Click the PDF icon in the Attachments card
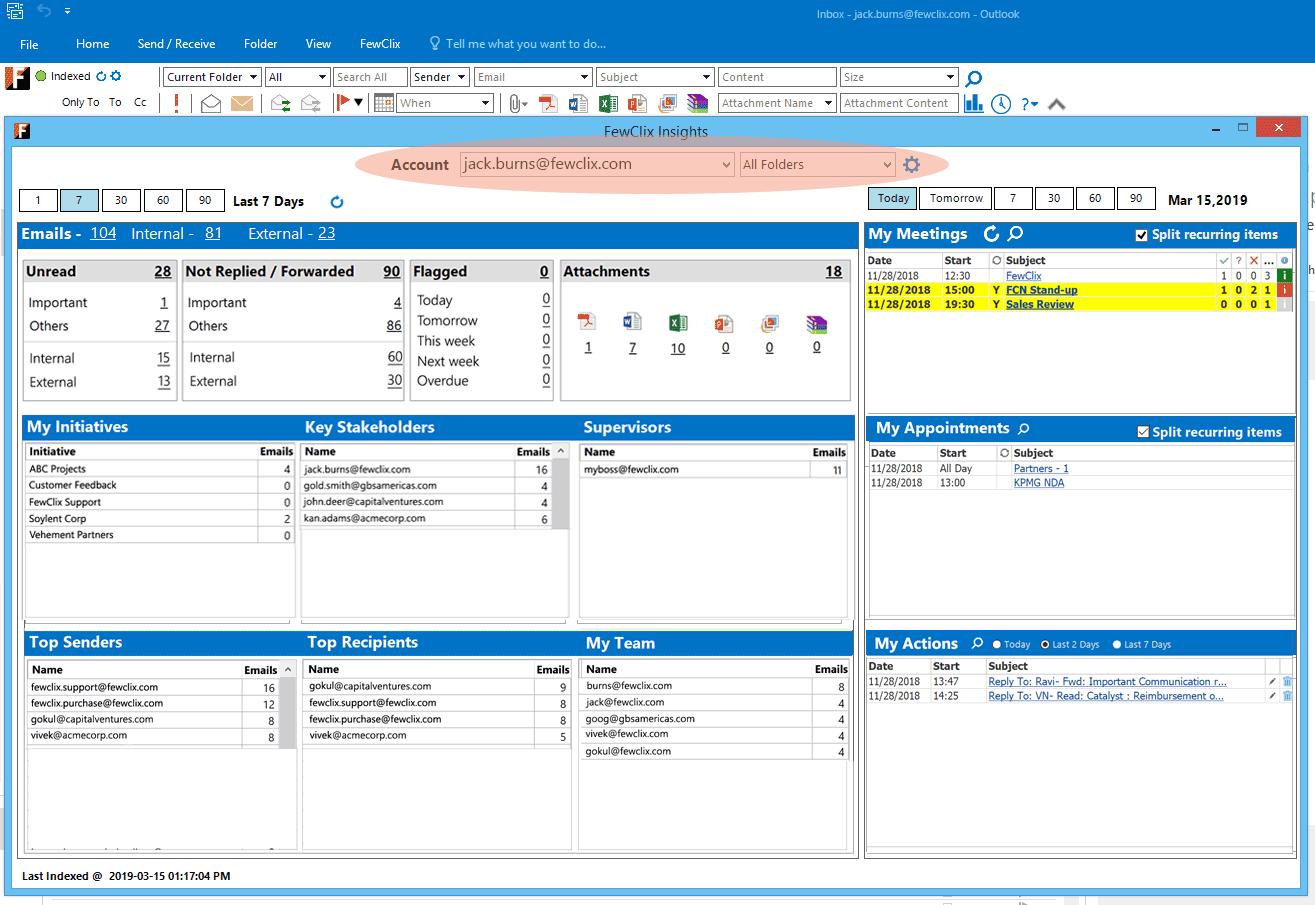Screen dimensions: 1315x905 [587, 322]
